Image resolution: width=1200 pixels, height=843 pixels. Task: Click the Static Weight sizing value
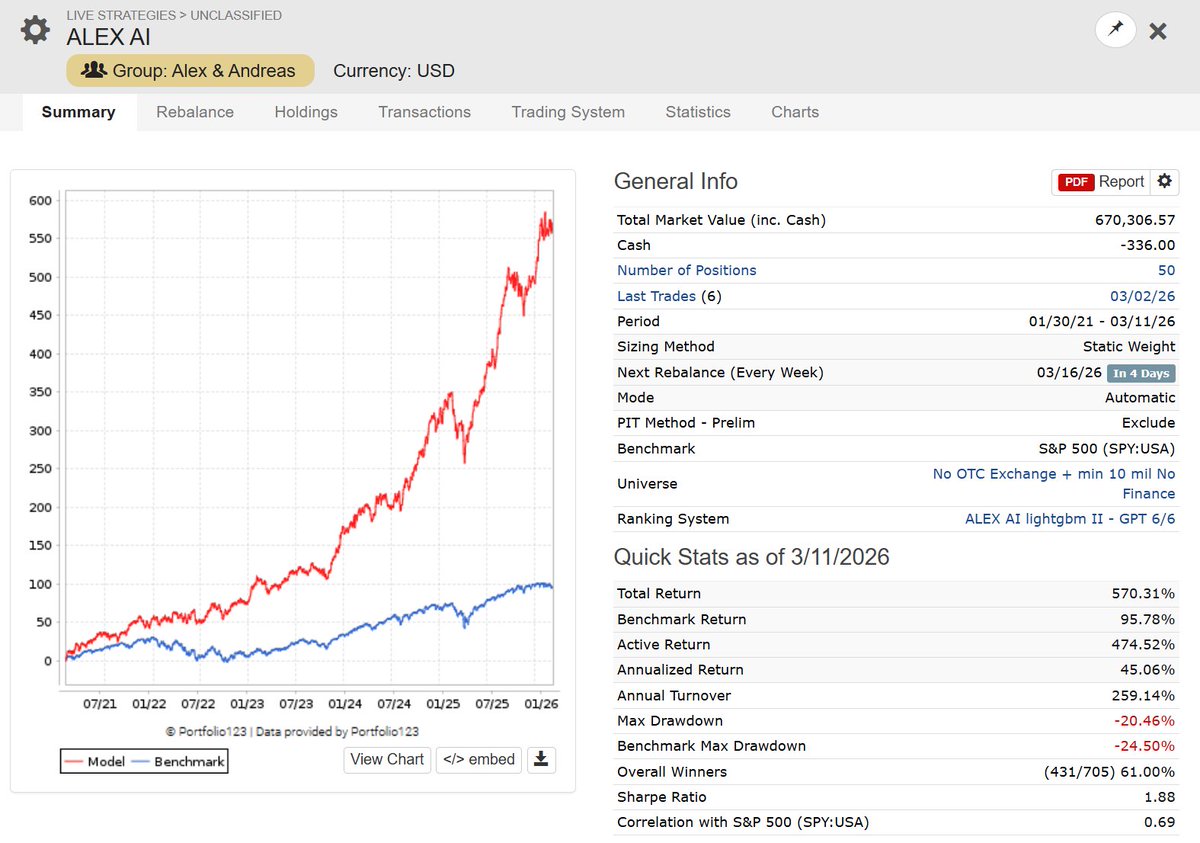pos(1129,347)
